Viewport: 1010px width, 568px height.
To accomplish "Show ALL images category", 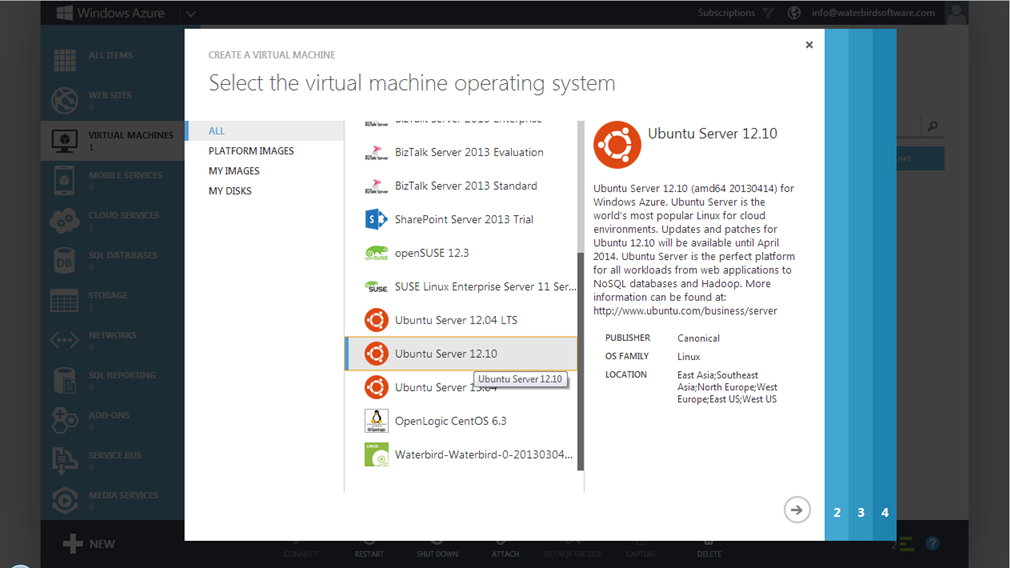I will coord(265,131).
